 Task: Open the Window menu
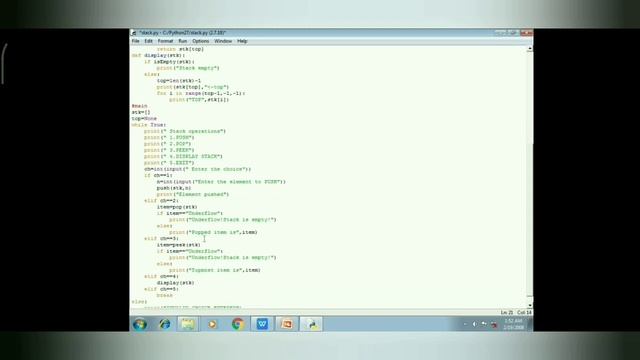click(x=223, y=41)
